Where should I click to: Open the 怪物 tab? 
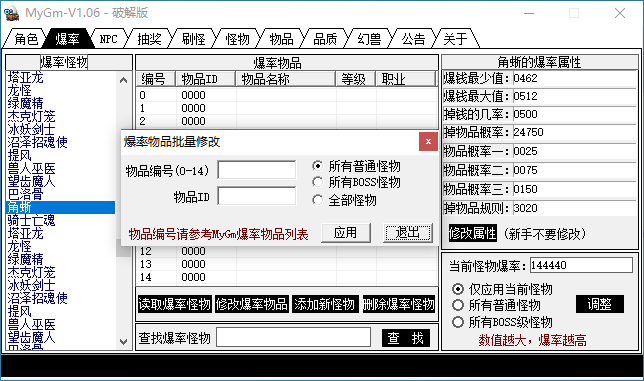click(x=237, y=39)
